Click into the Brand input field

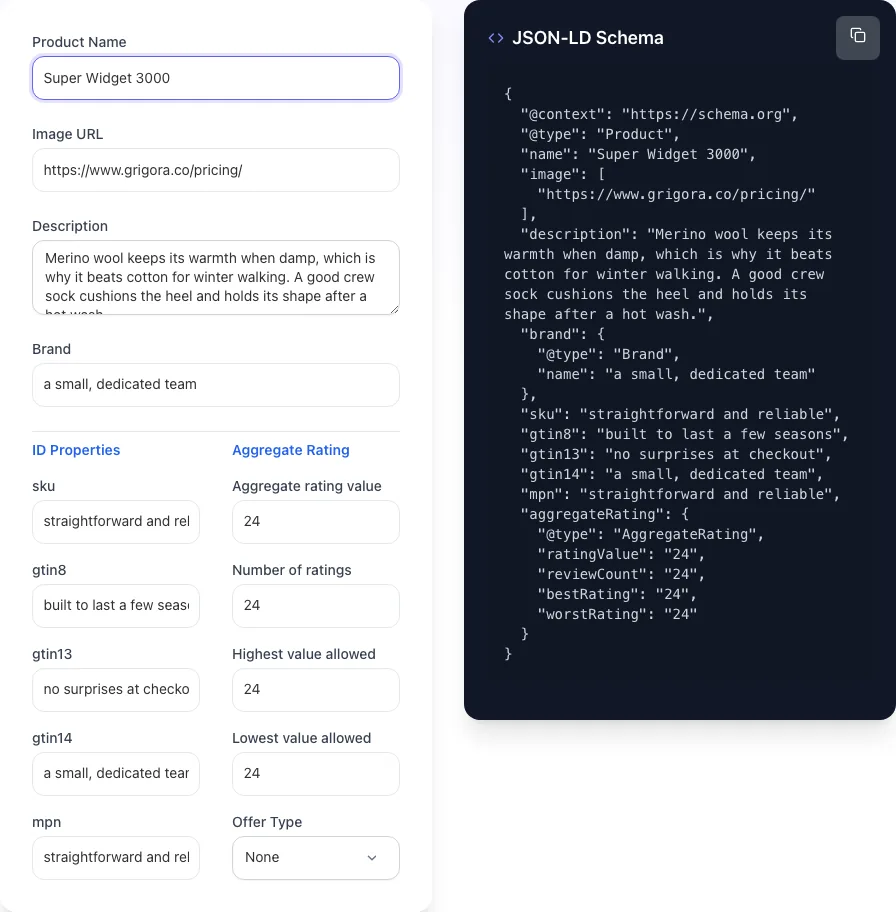[216, 384]
